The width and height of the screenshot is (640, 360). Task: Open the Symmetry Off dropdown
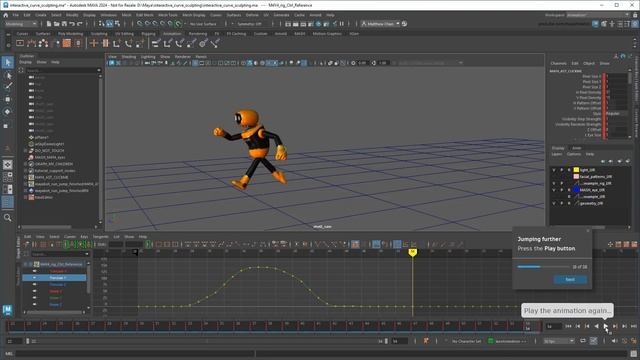[x=251, y=24]
